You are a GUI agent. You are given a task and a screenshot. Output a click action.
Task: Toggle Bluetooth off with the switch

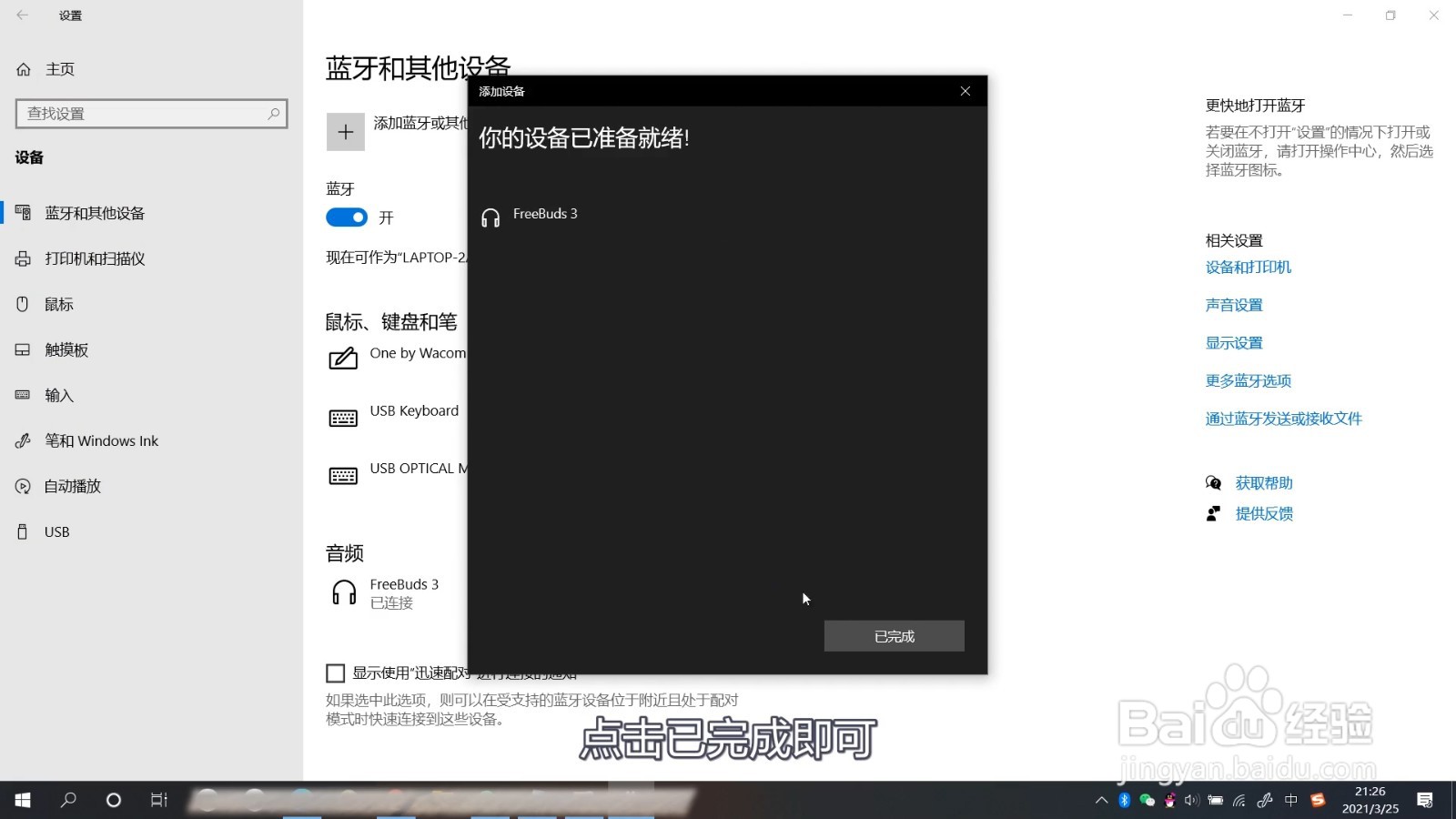coord(346,217)
